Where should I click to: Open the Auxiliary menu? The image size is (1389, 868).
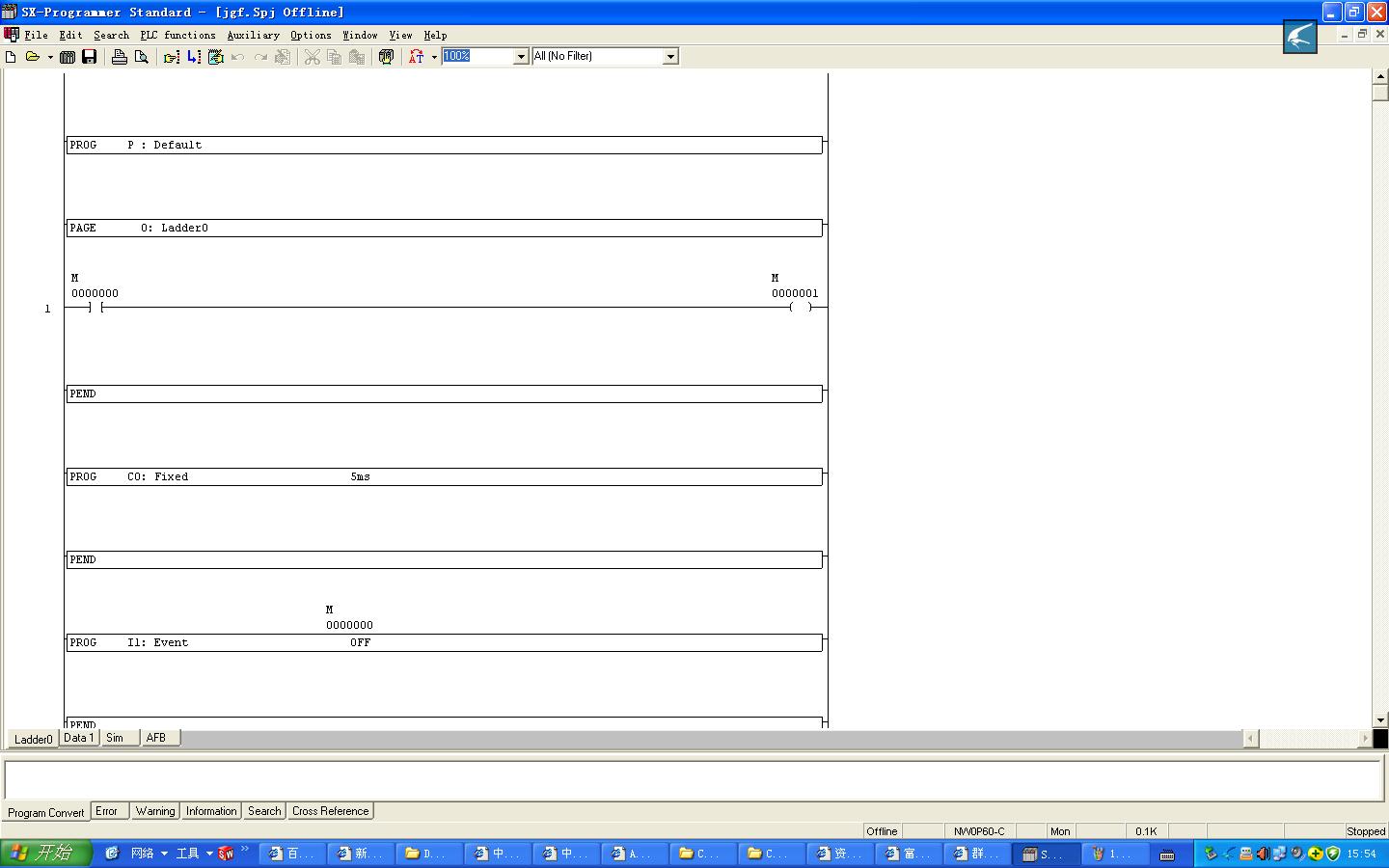tap(253, 35)
